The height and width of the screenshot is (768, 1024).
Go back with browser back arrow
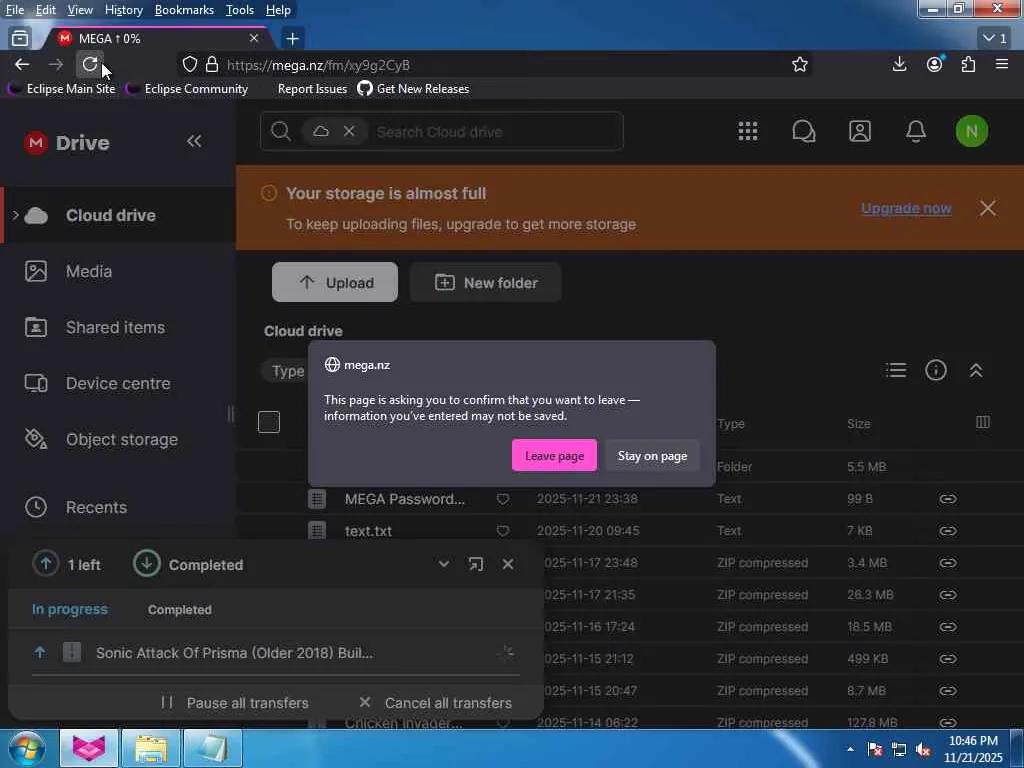[x=22, y=64]
